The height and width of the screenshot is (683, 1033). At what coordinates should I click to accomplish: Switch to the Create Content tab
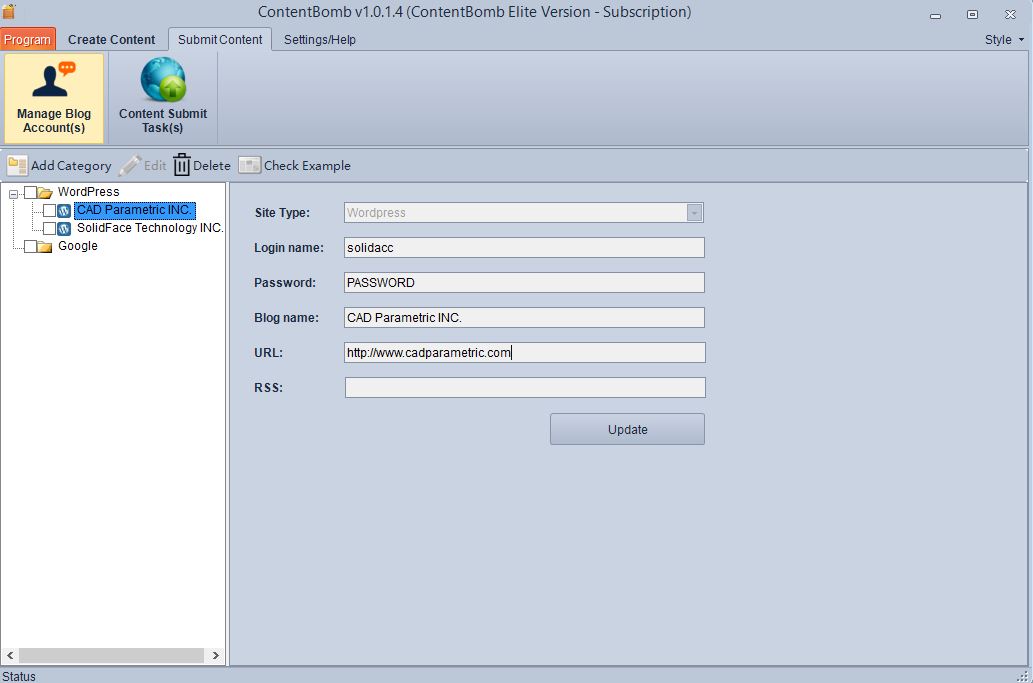pyautogui.click(x=111, y=40)
